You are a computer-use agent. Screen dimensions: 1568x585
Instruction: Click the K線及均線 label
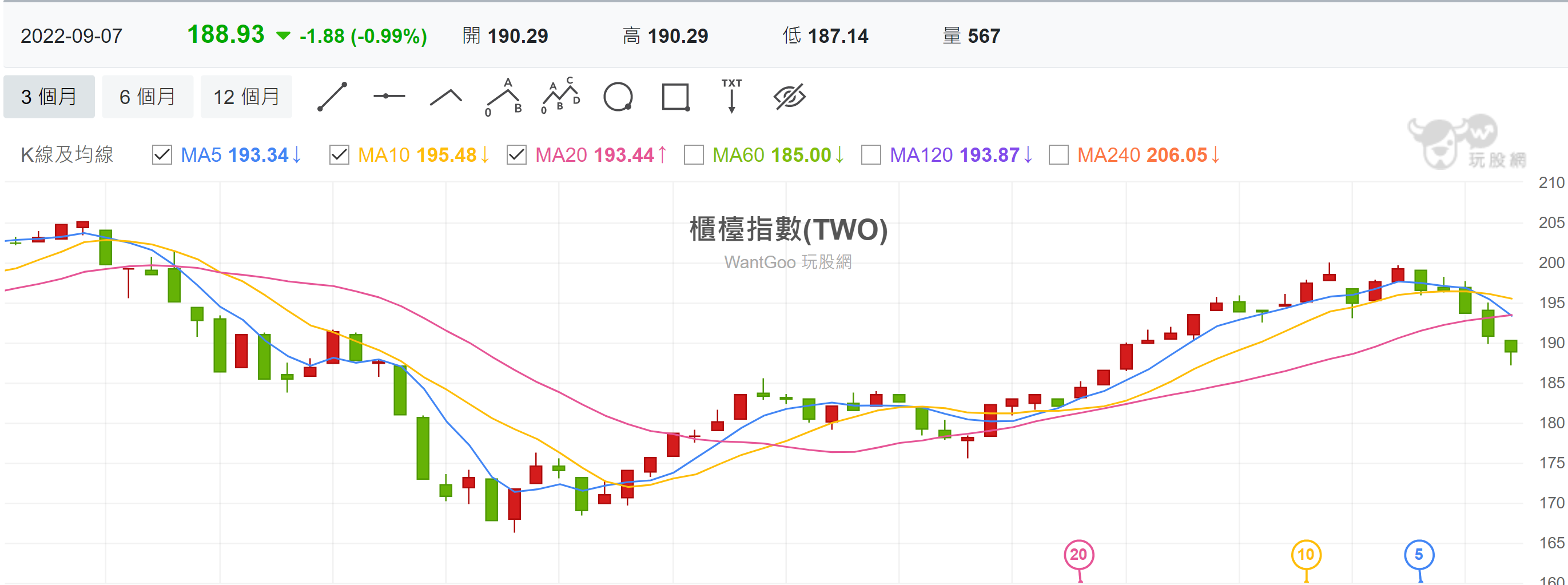point(67,154)
